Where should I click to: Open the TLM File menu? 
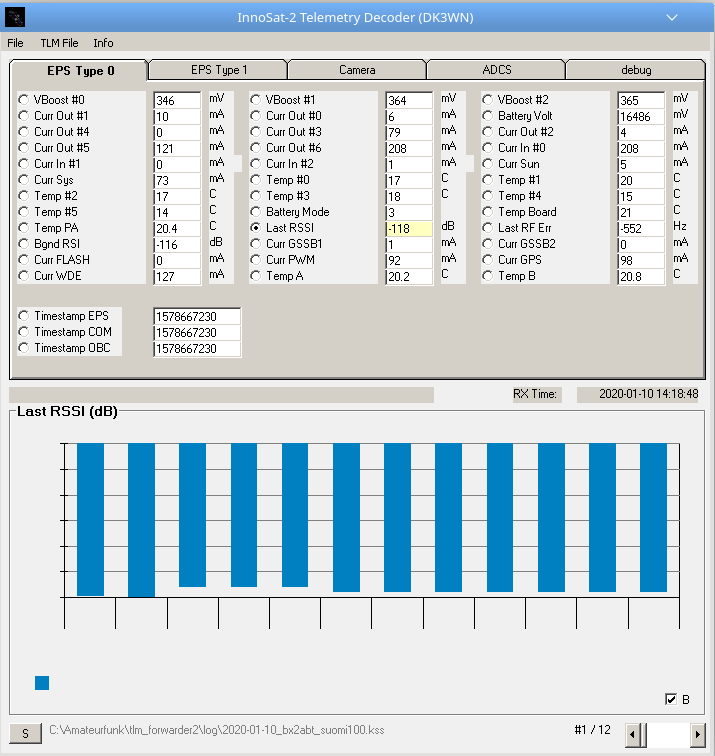59,43
